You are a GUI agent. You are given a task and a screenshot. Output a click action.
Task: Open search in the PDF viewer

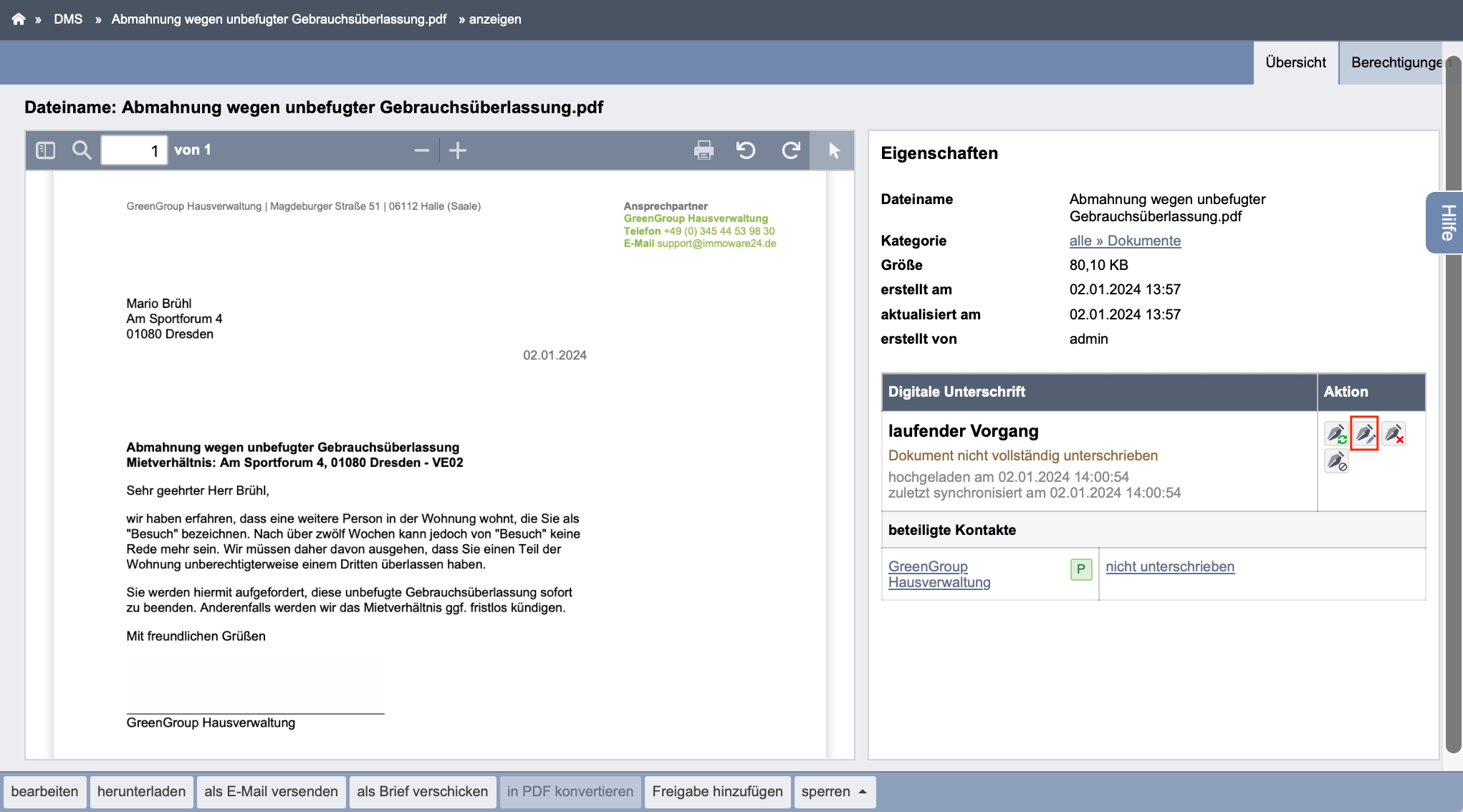(x=82, y=150)
